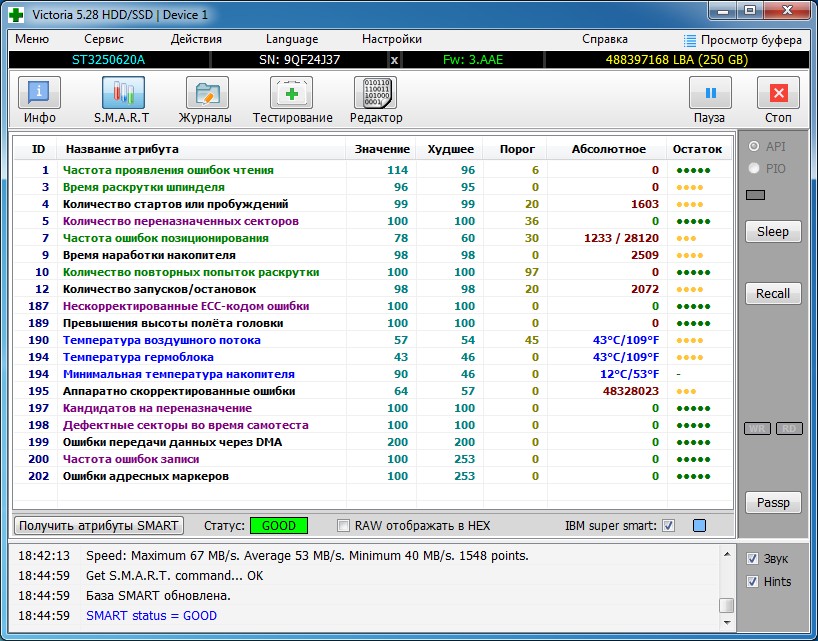The height and width of the screenshot is (641, 818).
Task: Switch to the Тестирование icon
Action: pos(291,93)
